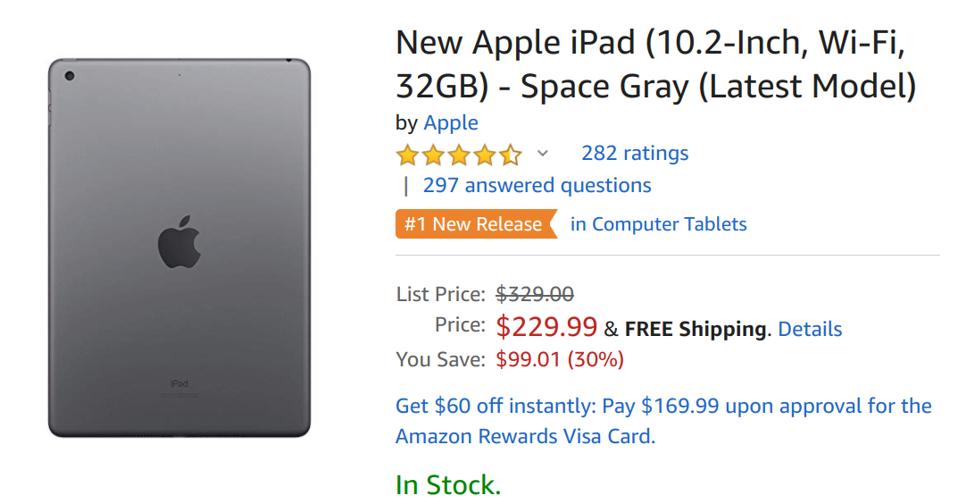Open 297 answered questions link

pos(537,185)
